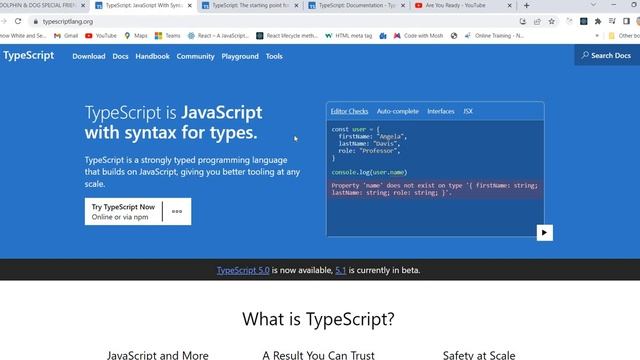Viewport: 640px width, 360px height.
Task: Close the 'TypeScript: The starting point' tab
Action: 296,6
